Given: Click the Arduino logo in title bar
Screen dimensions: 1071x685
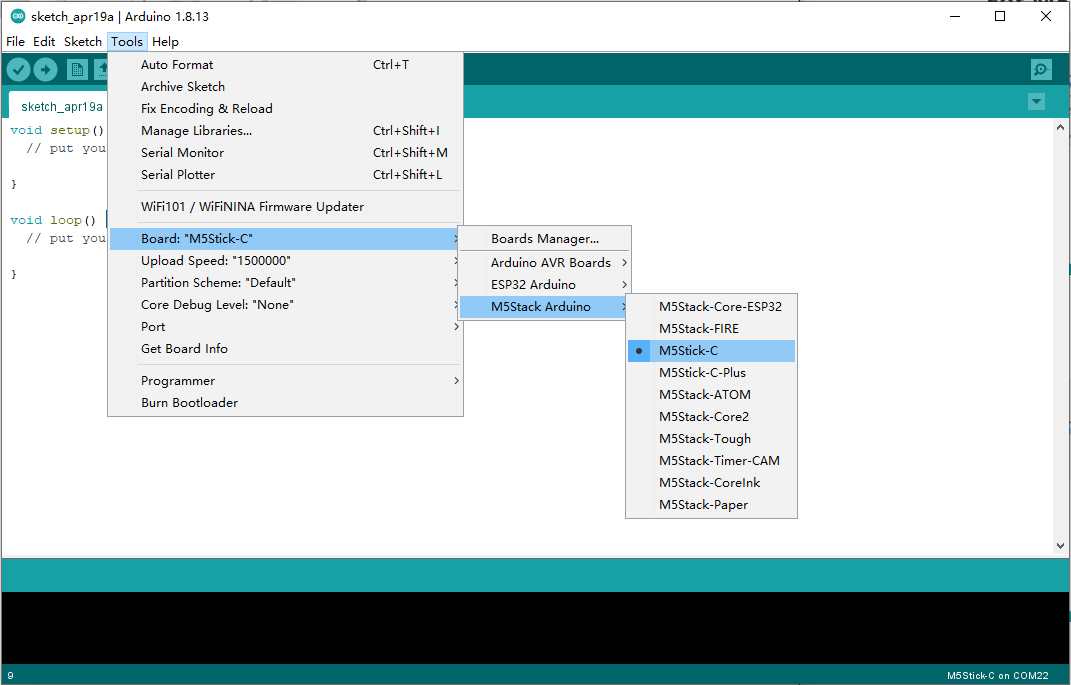Looking at the screenshot, I should 18,16.
